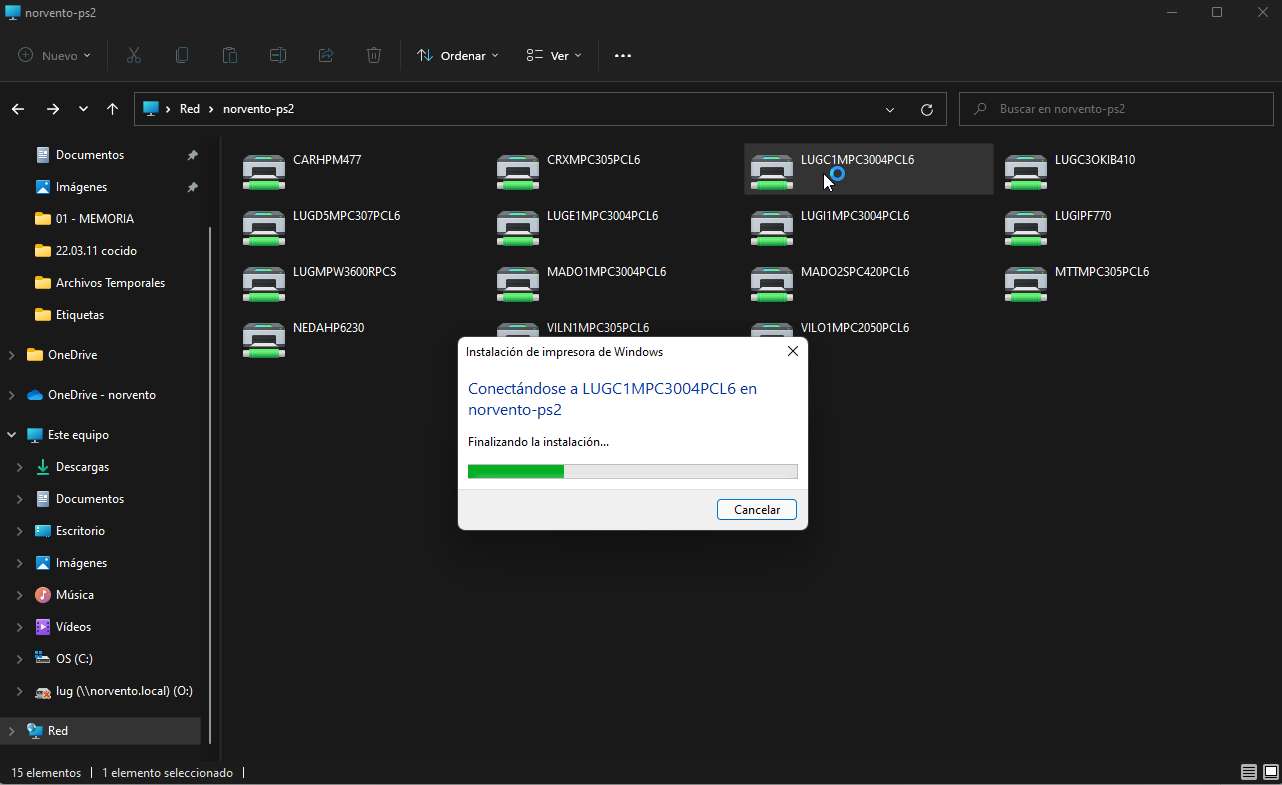Select the NEDAHP6230 printer icon
Screen dimensions: 1282x785
[x=264, y=339]
